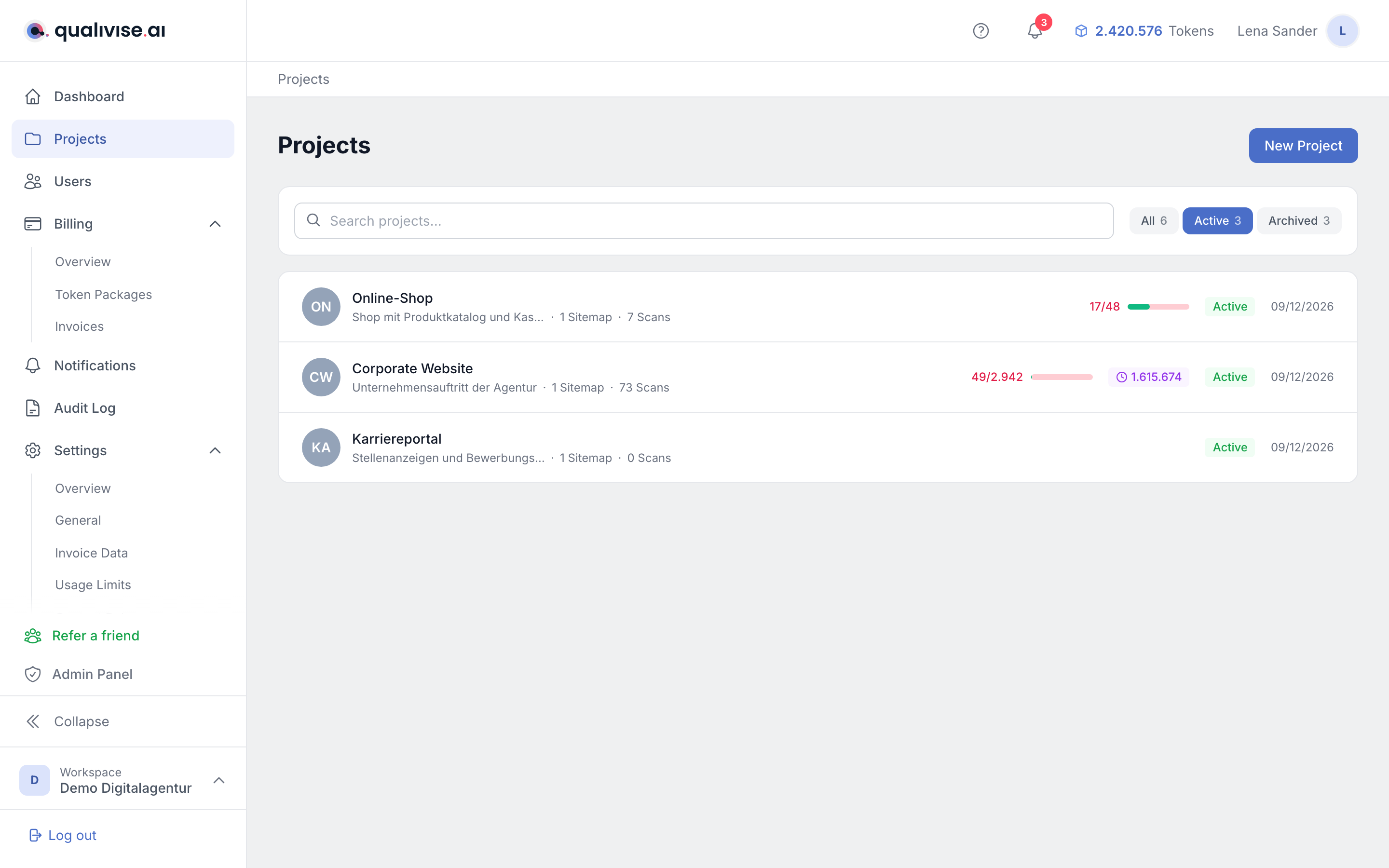1389x868 pixels.
Task: Collapse the Billing section chevron
Action: 215,224
